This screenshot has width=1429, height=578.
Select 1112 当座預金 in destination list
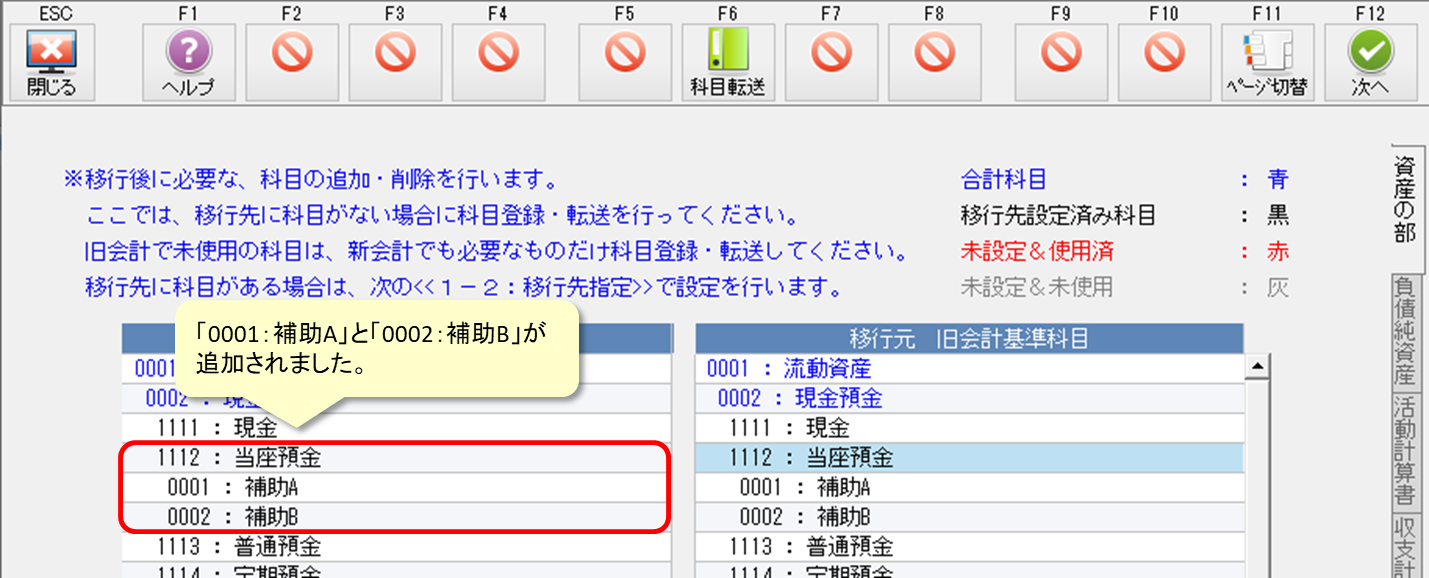coord(395,458)
